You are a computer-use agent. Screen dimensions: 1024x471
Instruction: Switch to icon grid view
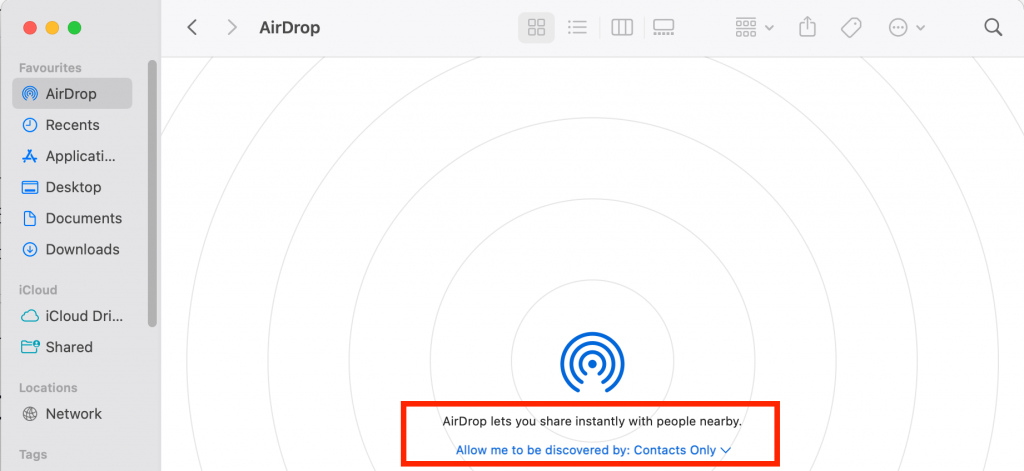(536, 27)
